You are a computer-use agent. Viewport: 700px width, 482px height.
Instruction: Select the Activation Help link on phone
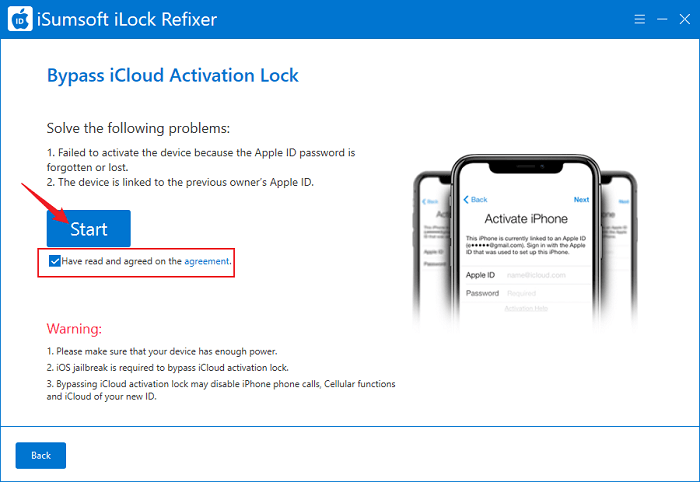click(x=526, y=309)
